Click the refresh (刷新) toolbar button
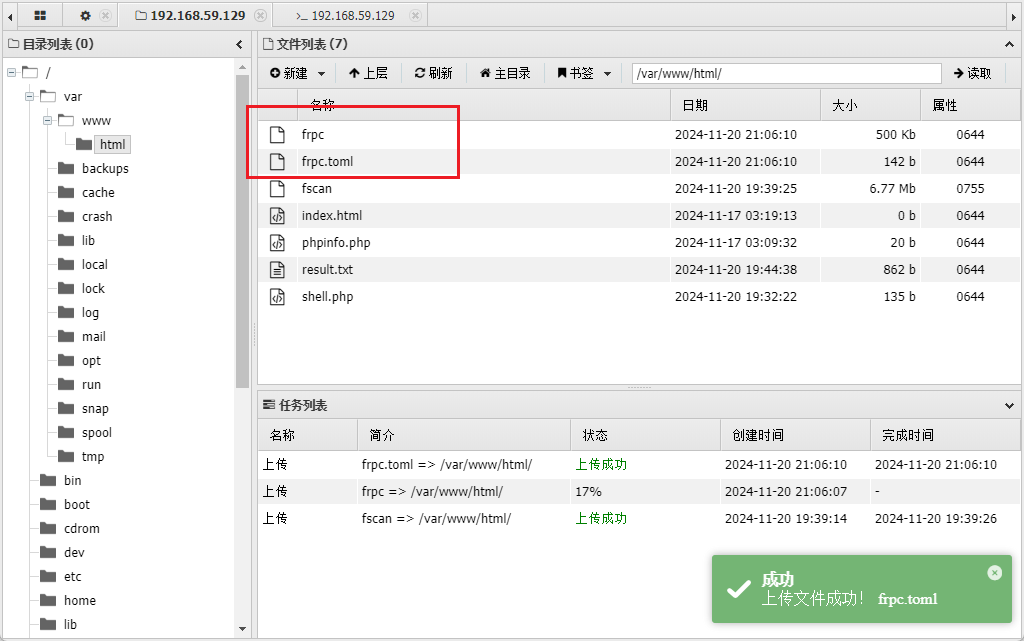Viewport: 1024px width, 641px height. [x=433, y=73]
